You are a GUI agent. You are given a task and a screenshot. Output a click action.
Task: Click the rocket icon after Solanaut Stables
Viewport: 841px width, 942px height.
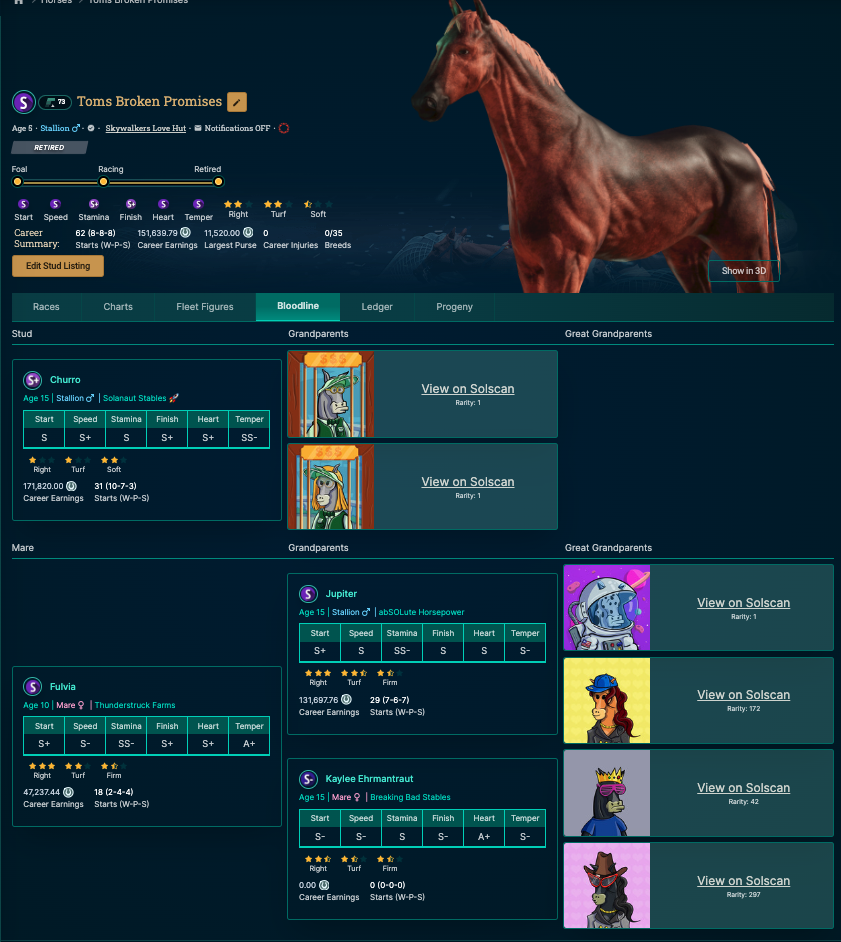[174, 398]
